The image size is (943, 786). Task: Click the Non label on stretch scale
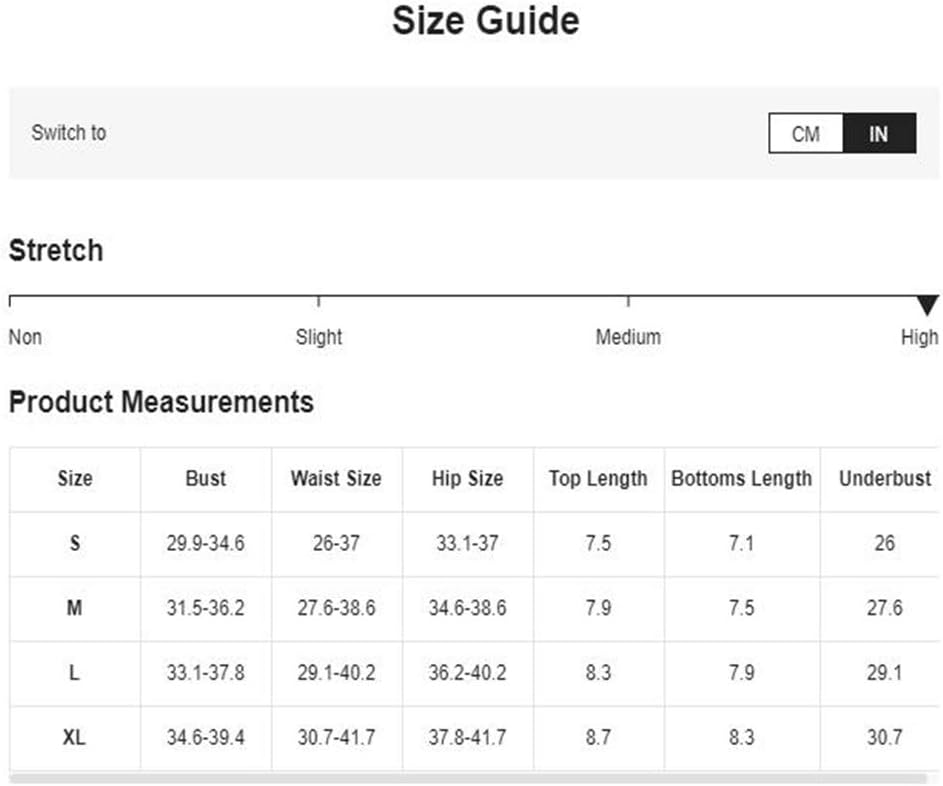(x=25, y=337)
